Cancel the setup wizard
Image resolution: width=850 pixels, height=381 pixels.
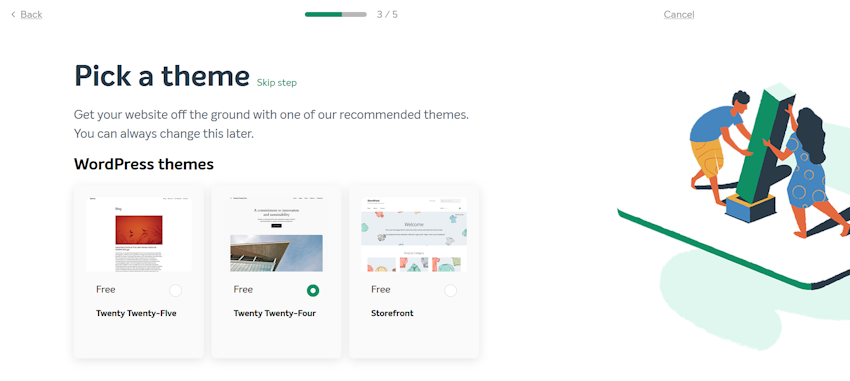coord(679,15)
